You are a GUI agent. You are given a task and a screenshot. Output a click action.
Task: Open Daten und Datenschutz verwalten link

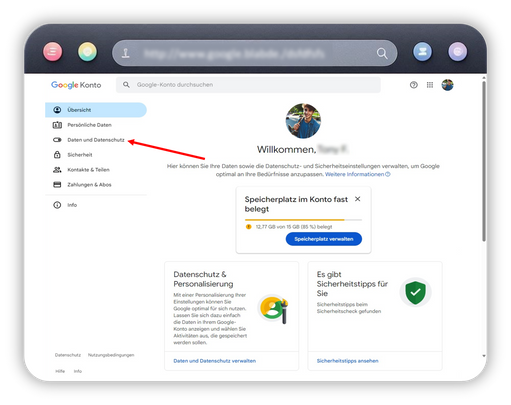click(x=215, y=361)
